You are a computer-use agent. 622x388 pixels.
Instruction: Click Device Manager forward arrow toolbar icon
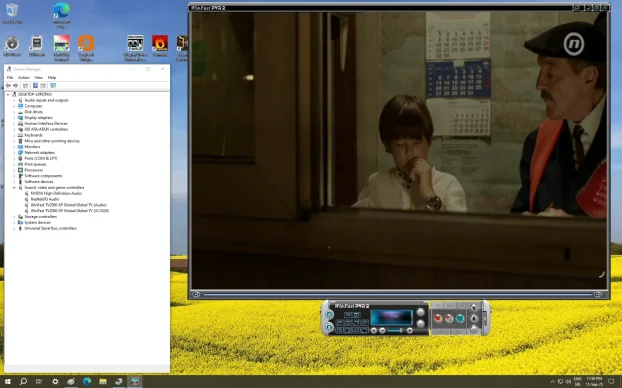pyautogui.click(x=15, y=86)
